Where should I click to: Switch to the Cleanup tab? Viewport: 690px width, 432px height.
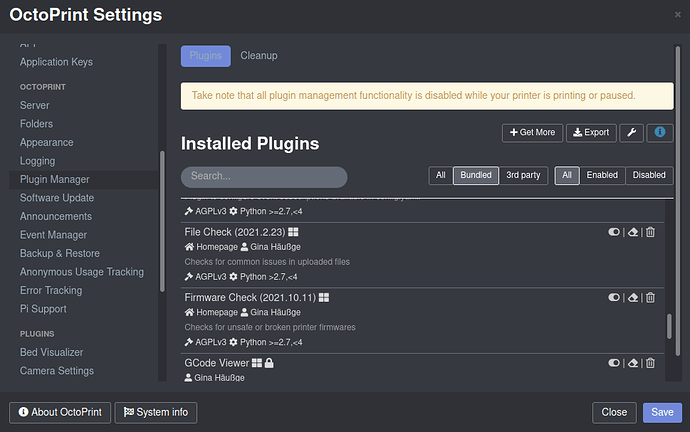click(x=259, y=56)
